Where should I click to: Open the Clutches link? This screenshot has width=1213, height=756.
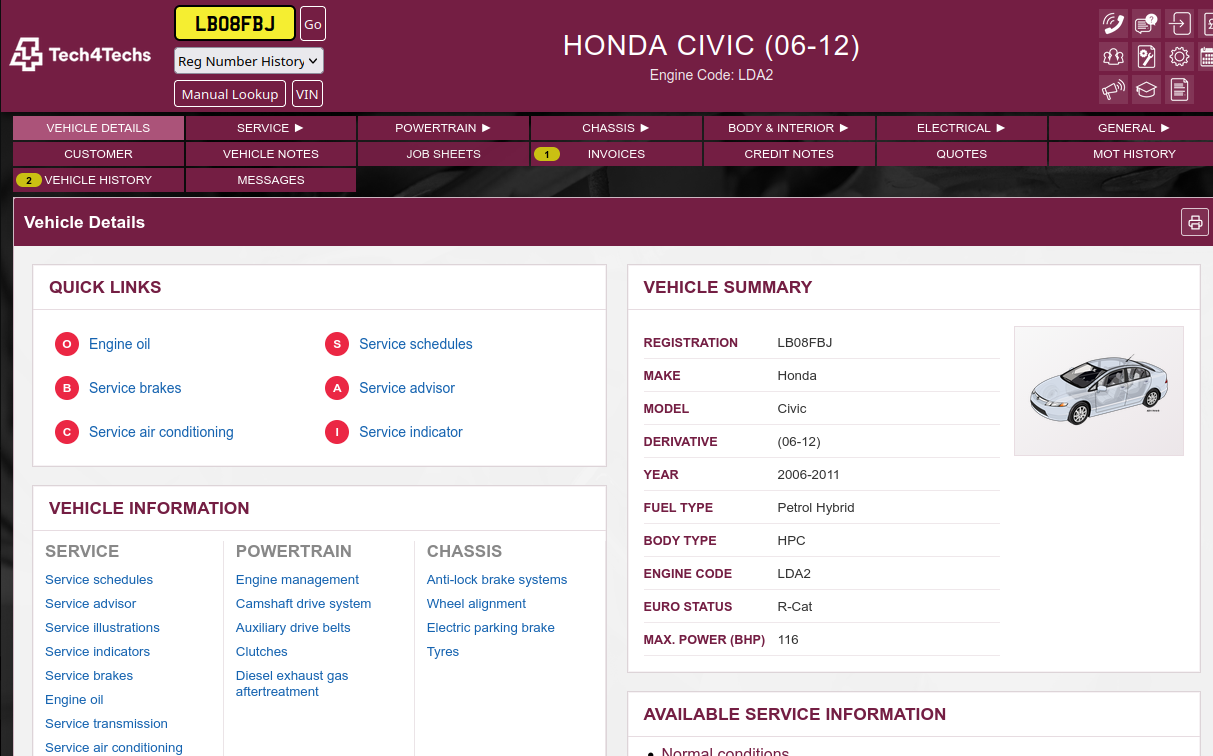262,652
